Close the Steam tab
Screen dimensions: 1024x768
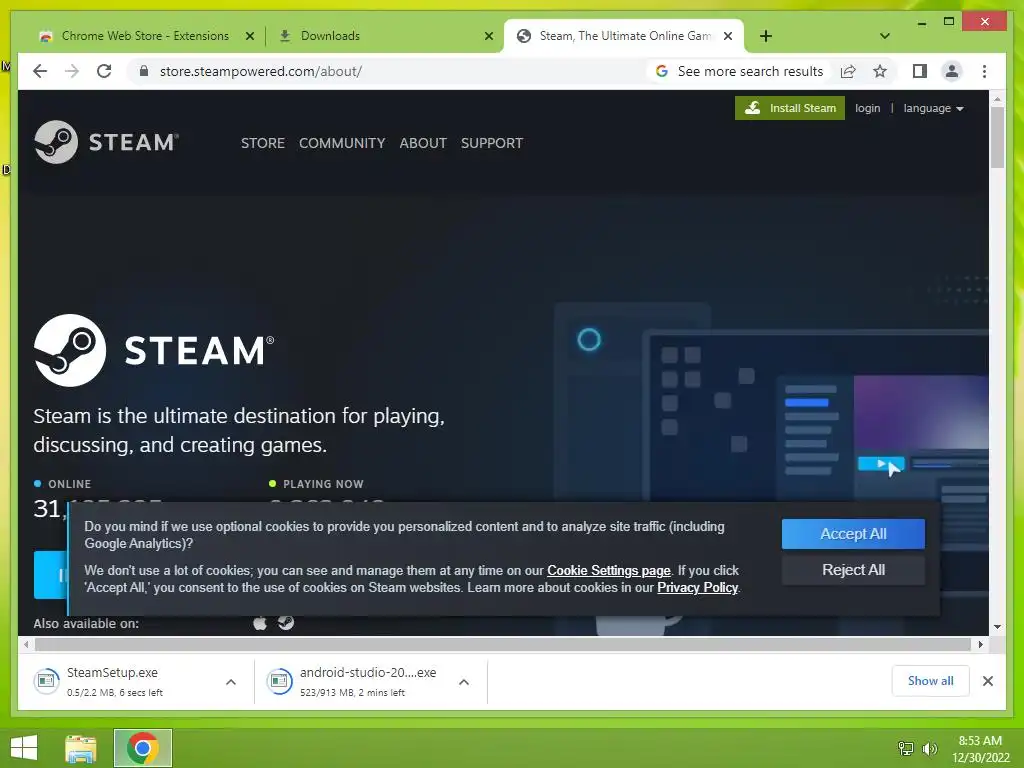[x=728, y=36]
